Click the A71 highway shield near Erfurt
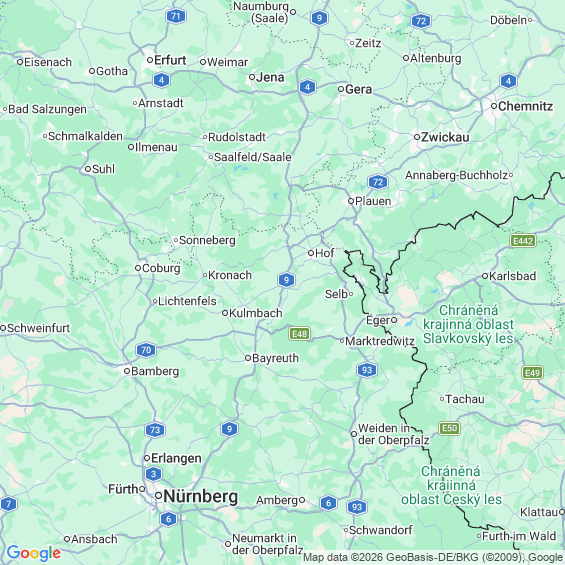The width and height of the screenshot is (565, 565). [176, 16]
